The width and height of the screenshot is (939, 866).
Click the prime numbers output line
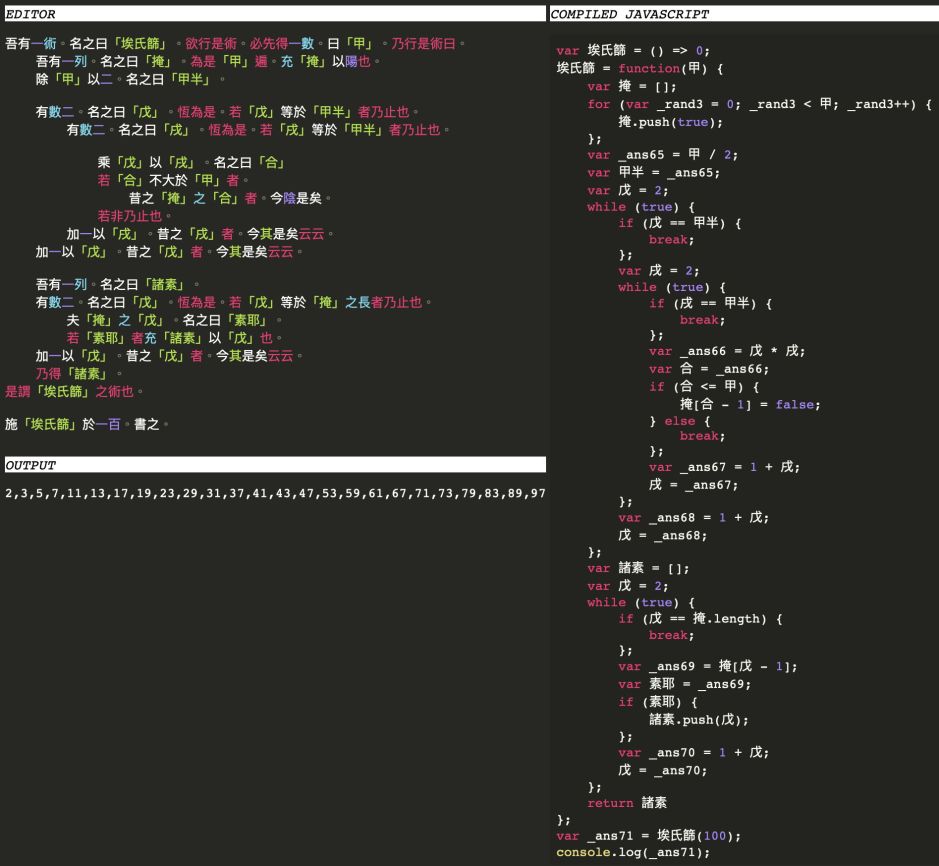(275, 494)
